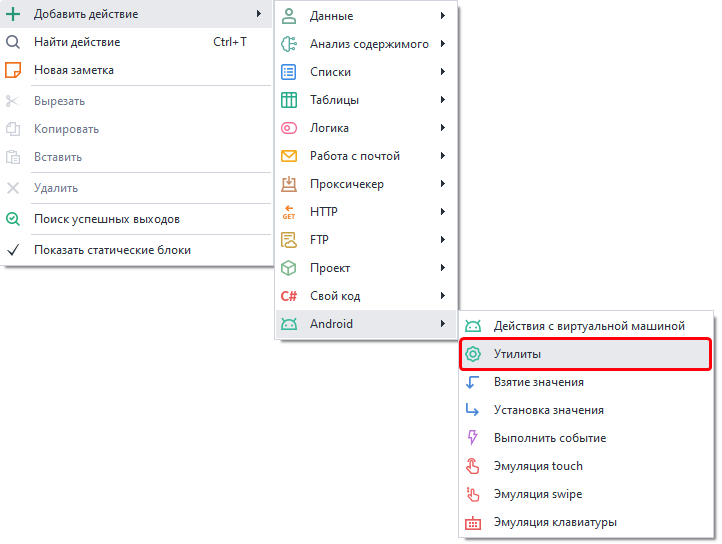
Task: Click the lightning icon for Выполнить событие
Action: (474, 438)
